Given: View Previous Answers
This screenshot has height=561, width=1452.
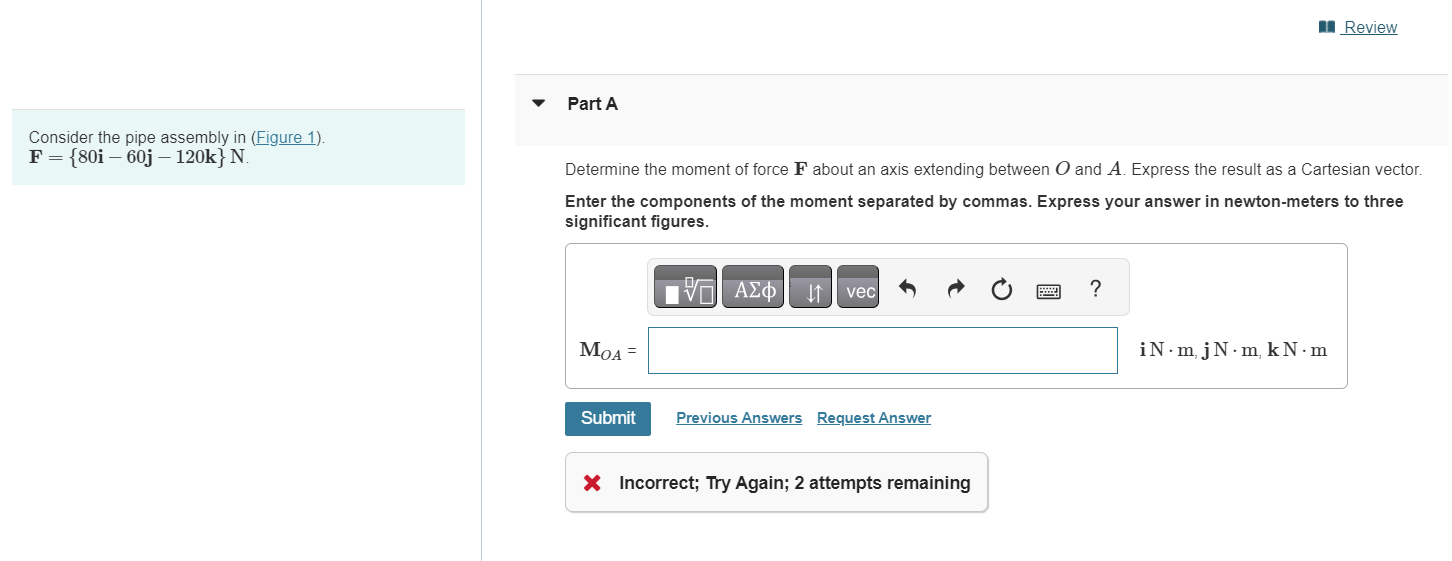Looking at the screenshot, I should [739, 418].
